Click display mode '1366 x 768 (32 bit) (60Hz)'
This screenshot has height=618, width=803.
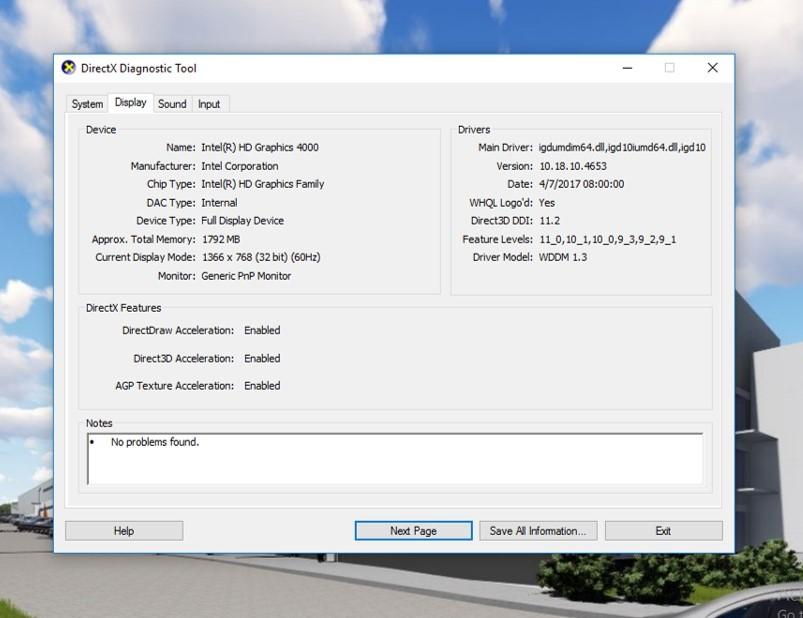pos(261,257)
